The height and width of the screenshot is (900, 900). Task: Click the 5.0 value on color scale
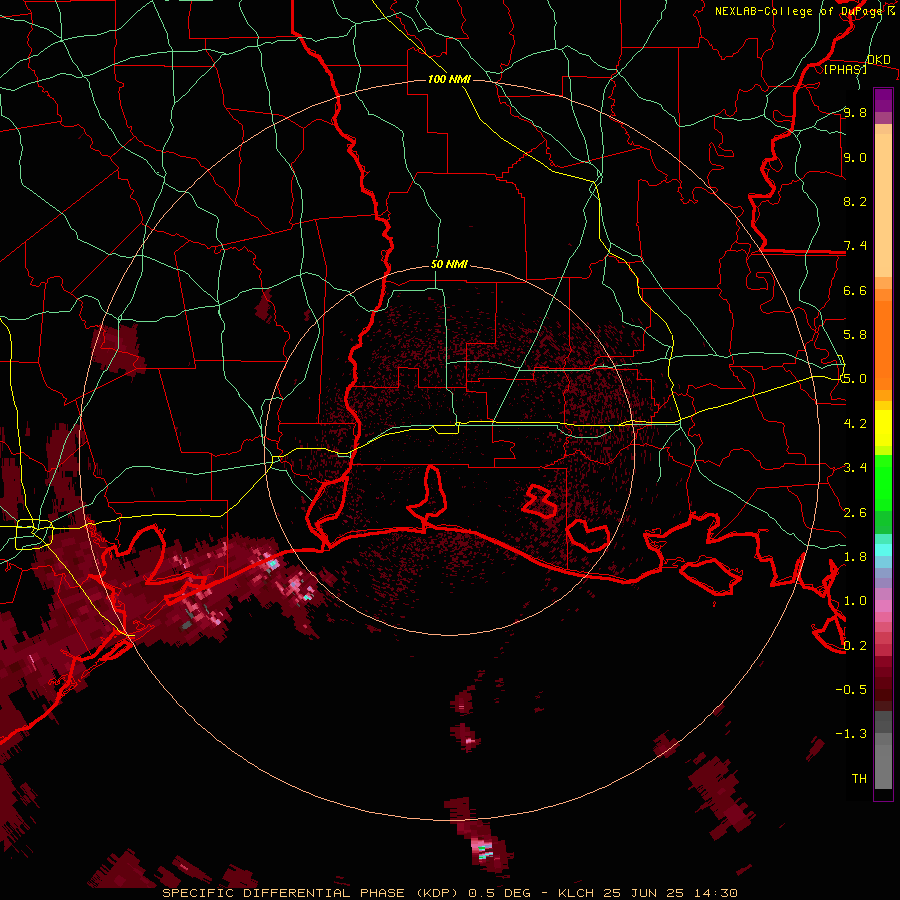(855, 379)
